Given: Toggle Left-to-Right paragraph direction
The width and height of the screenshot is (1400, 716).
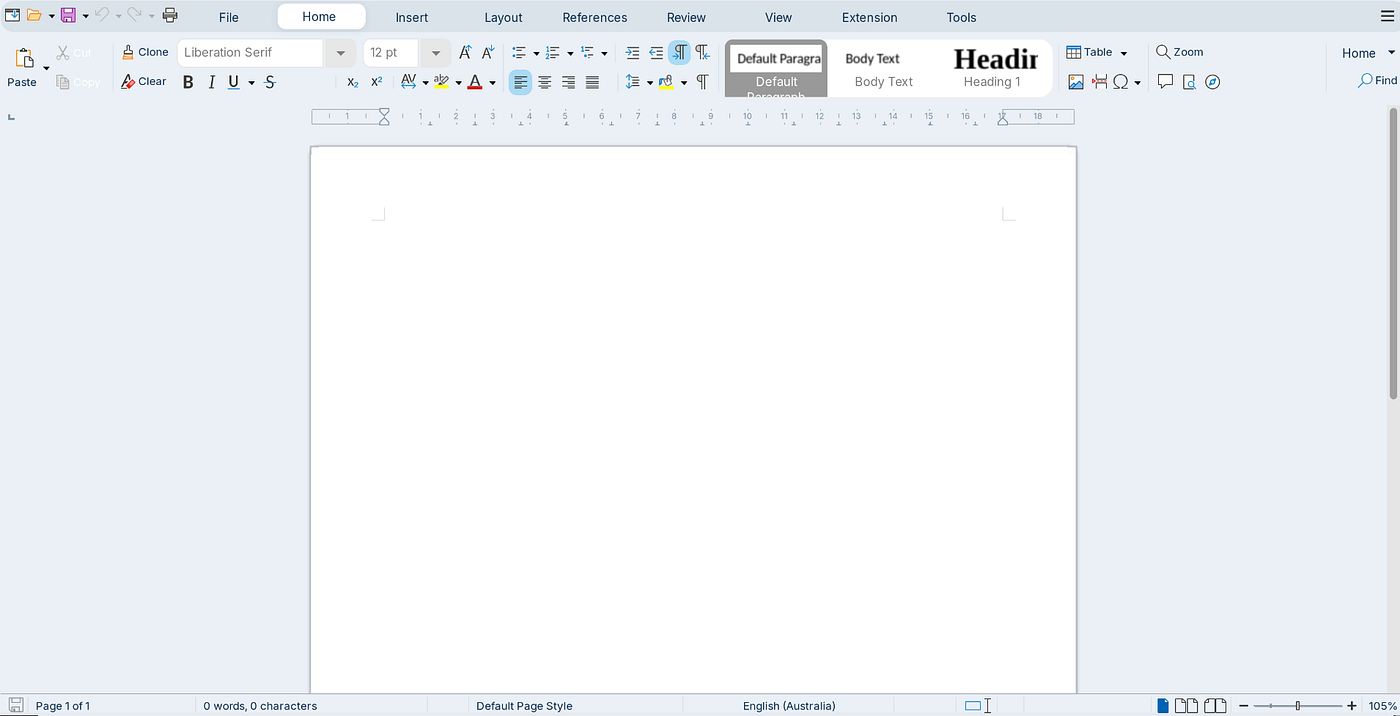Looking at the screenshot, I should point(680,52).
